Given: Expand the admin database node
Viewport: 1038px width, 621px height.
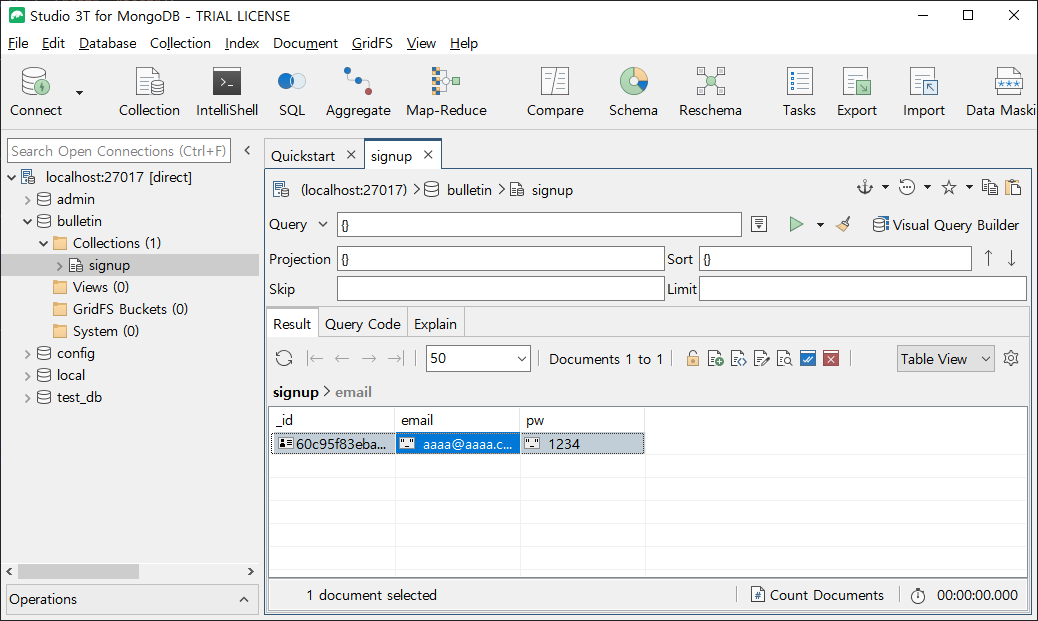Looking at the screenshot, I should (27, 199).
